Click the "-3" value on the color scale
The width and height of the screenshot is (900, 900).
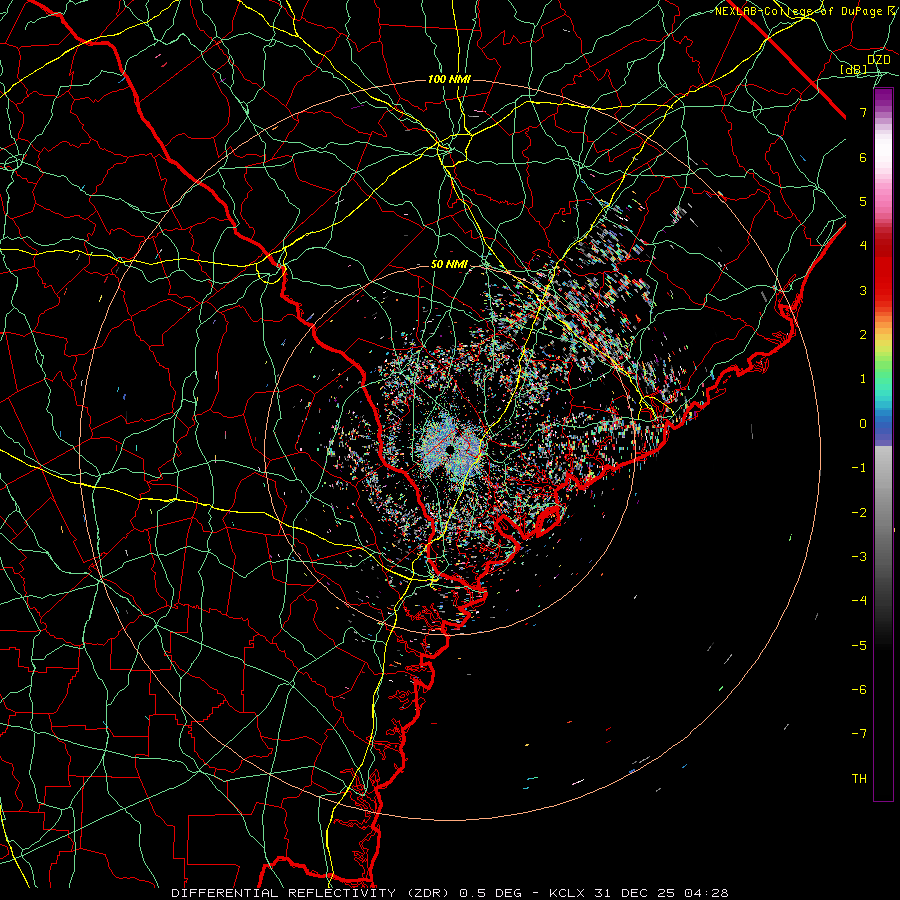pyautogui.click(x=859, y=557)
